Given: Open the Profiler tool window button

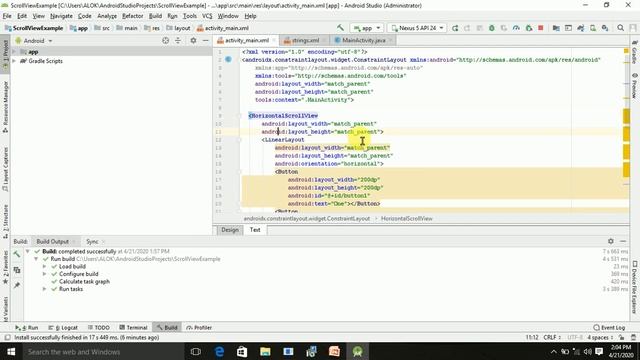Looking at the screenshot, I should coord(199,327).
